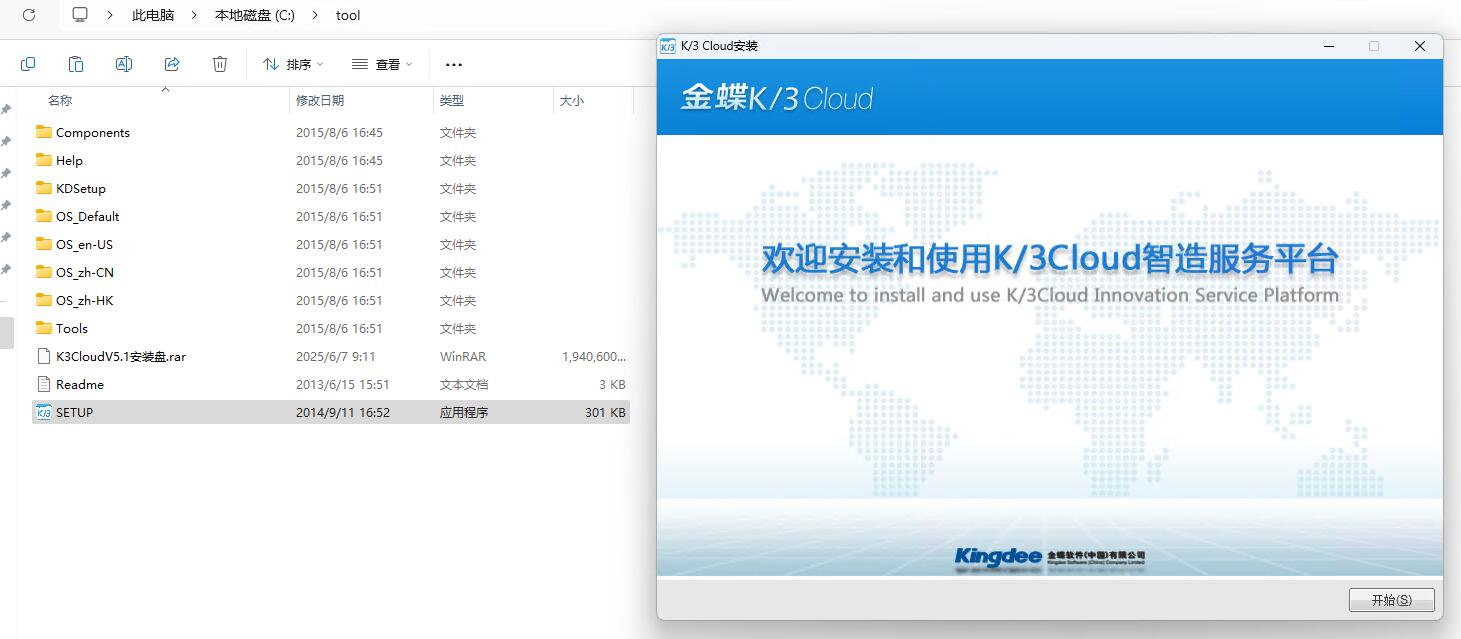Select Readme file name
This screenshot has height=639, width=1461.
pyautogui.click(x=80, y=384)
